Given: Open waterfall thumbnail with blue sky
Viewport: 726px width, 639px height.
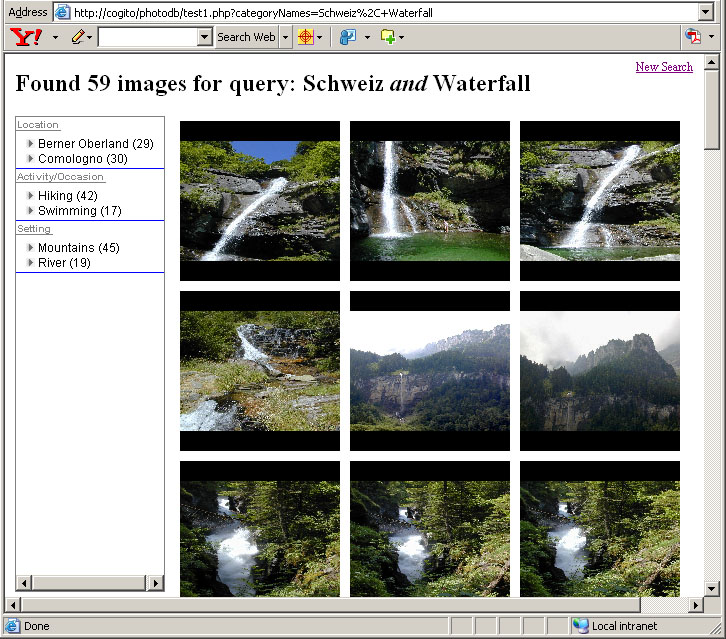Looking at the screenshot, I should pyautogui.click(x=260, y=201).
